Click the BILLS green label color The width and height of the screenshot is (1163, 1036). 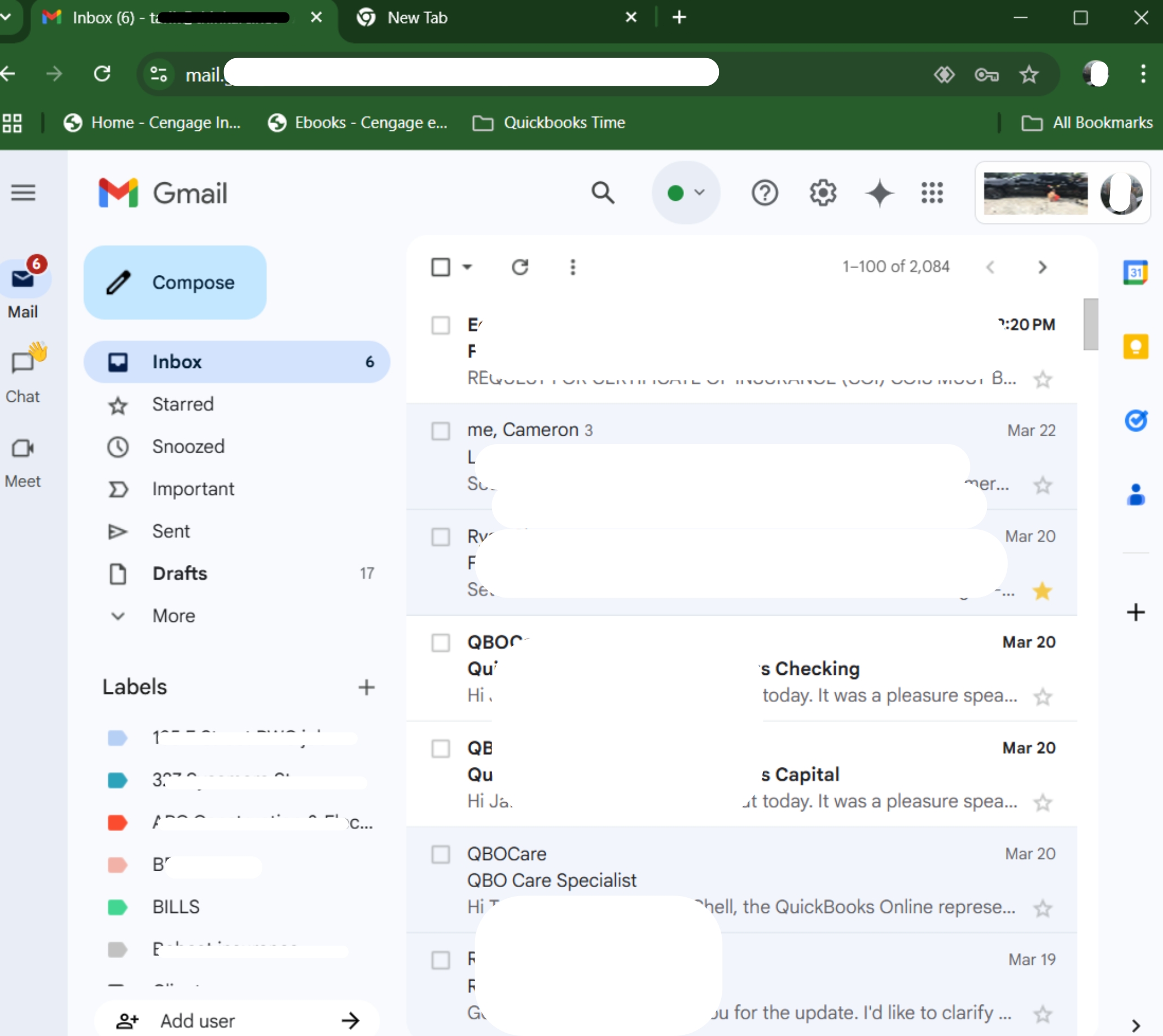118,907
